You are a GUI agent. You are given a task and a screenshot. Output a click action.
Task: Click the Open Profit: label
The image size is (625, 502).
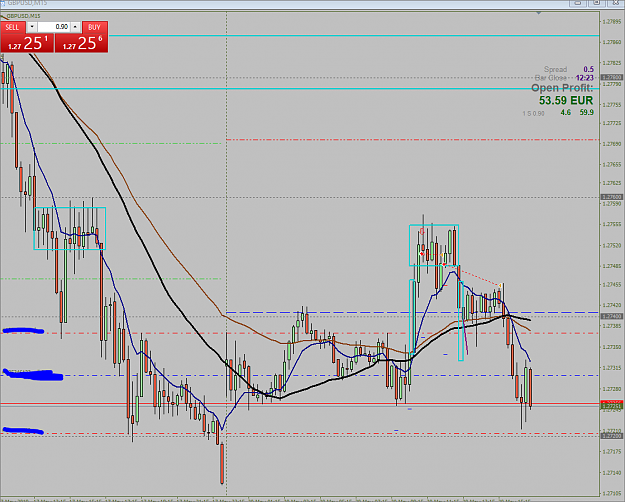(562, 88)
